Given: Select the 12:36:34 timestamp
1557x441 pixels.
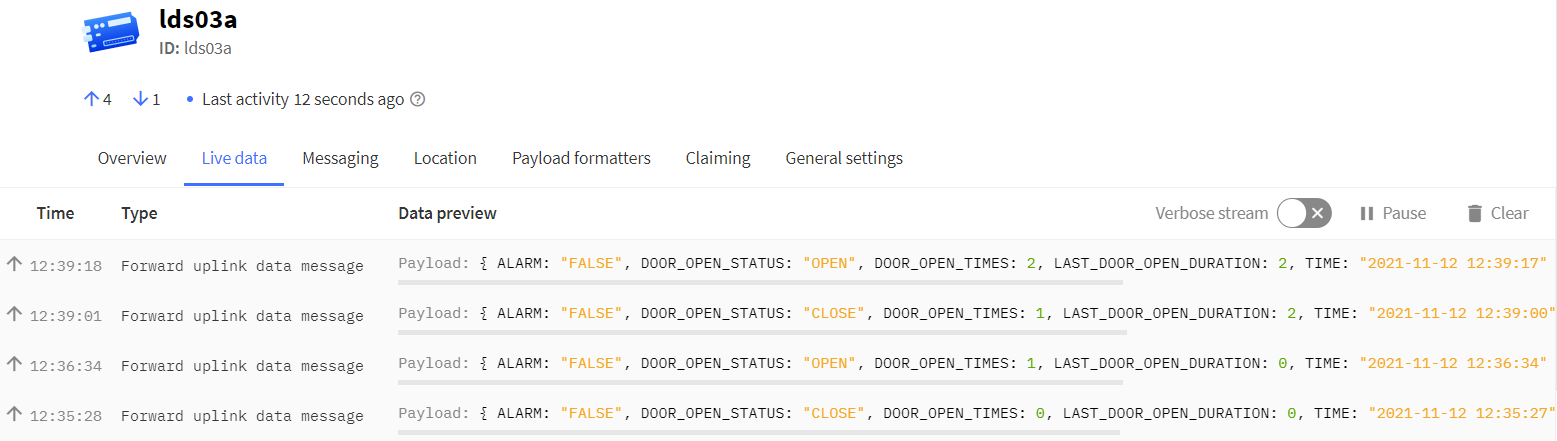Looking at the screenshot, I should click(66, 366).
